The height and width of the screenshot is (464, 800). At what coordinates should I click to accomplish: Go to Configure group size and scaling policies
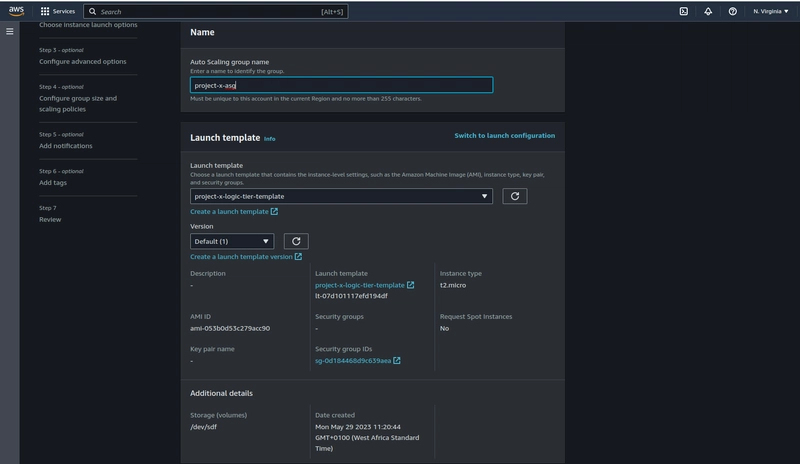click(78, 104)
